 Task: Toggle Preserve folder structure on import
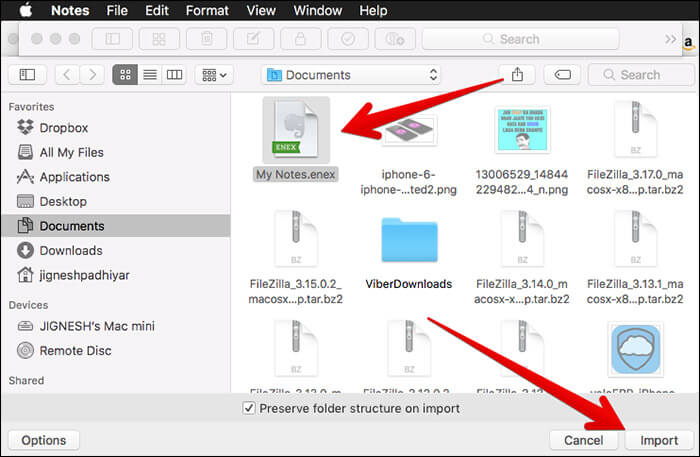249,408
